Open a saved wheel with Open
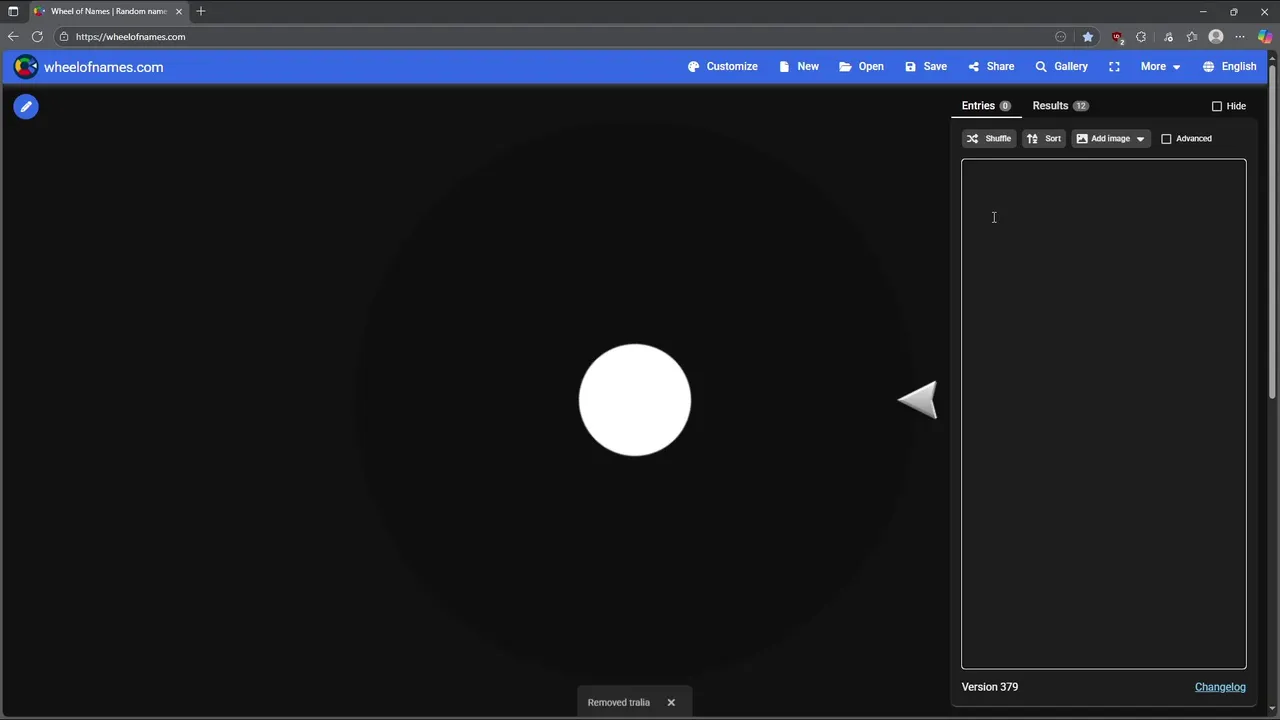This screenshot has height=720, width=1280. (861, 67)
